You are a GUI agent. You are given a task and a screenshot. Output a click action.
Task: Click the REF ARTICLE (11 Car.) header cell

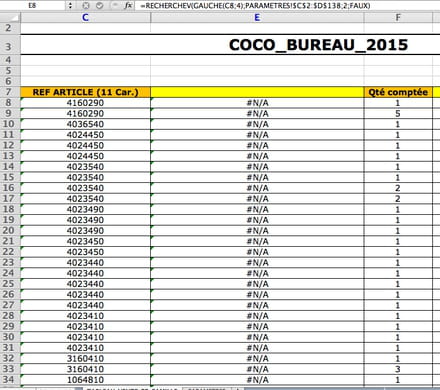tap(85, 92)
